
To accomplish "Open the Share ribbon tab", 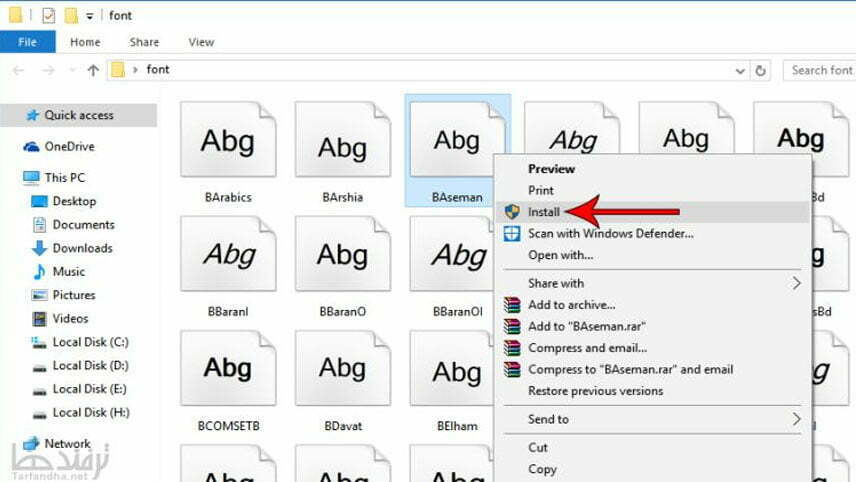I will [x=144, y=42].
